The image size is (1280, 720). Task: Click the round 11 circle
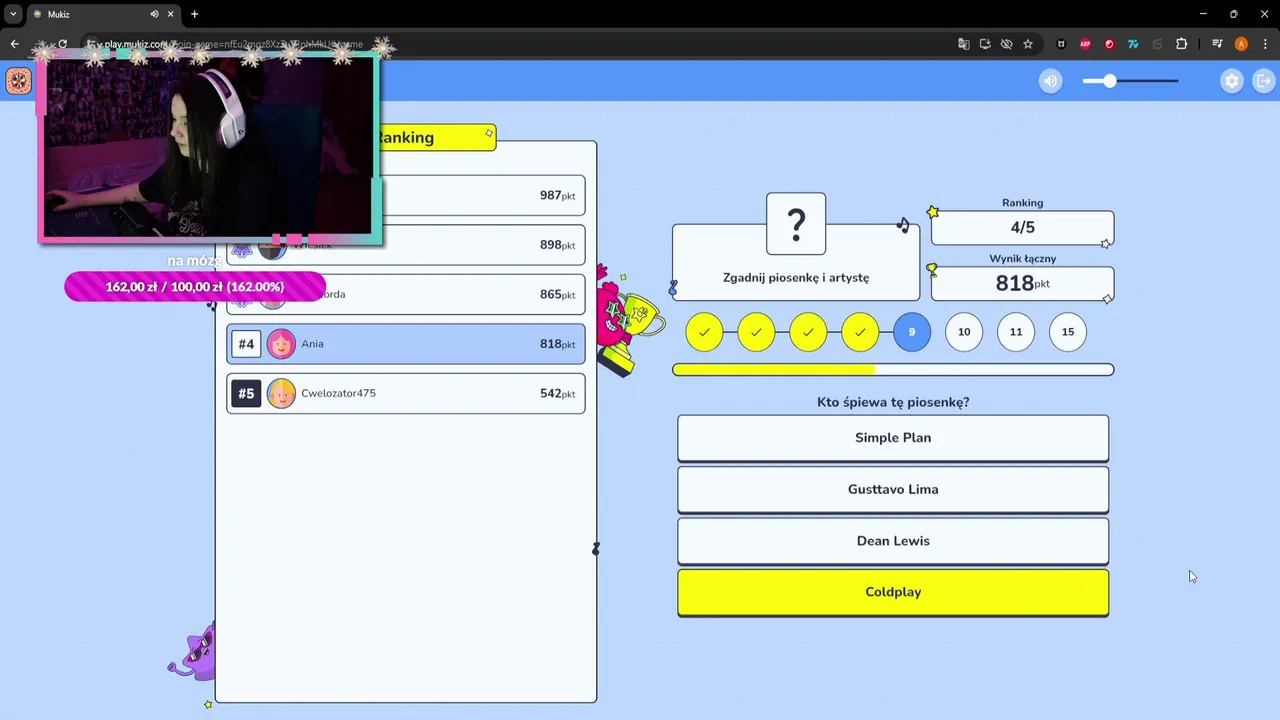click(1016, 332)
